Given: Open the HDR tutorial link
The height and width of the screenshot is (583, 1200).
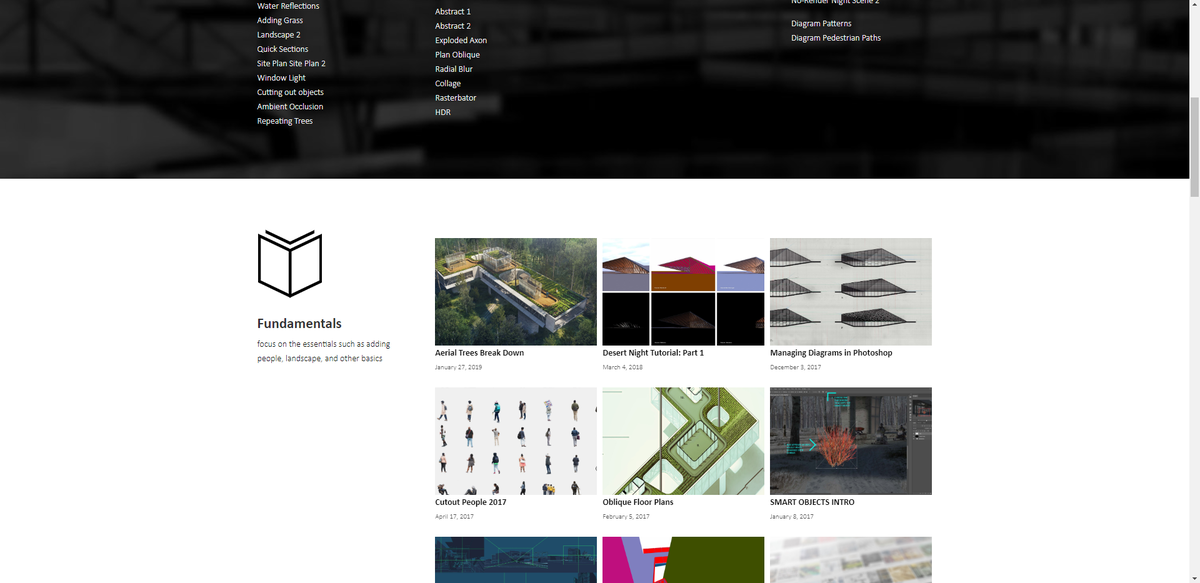Looking at the screenshot, I should click(443, 112).
